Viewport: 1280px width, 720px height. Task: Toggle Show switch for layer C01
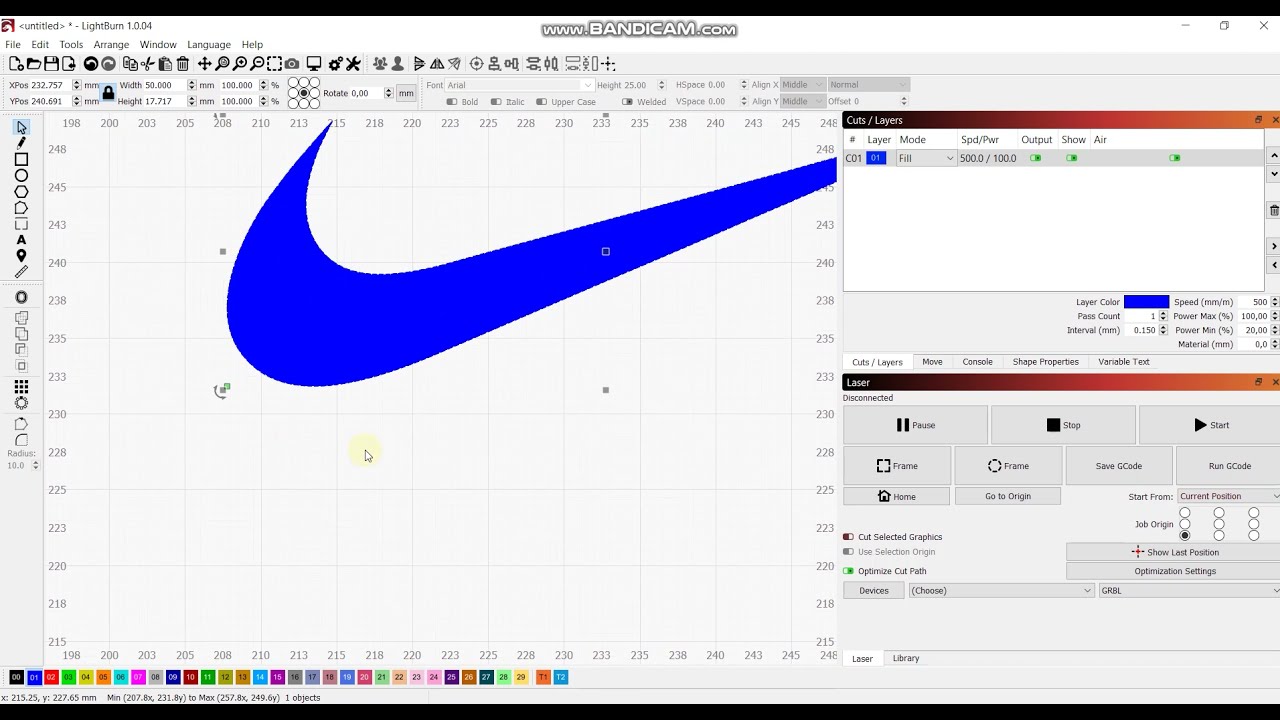coord(1072,158)
